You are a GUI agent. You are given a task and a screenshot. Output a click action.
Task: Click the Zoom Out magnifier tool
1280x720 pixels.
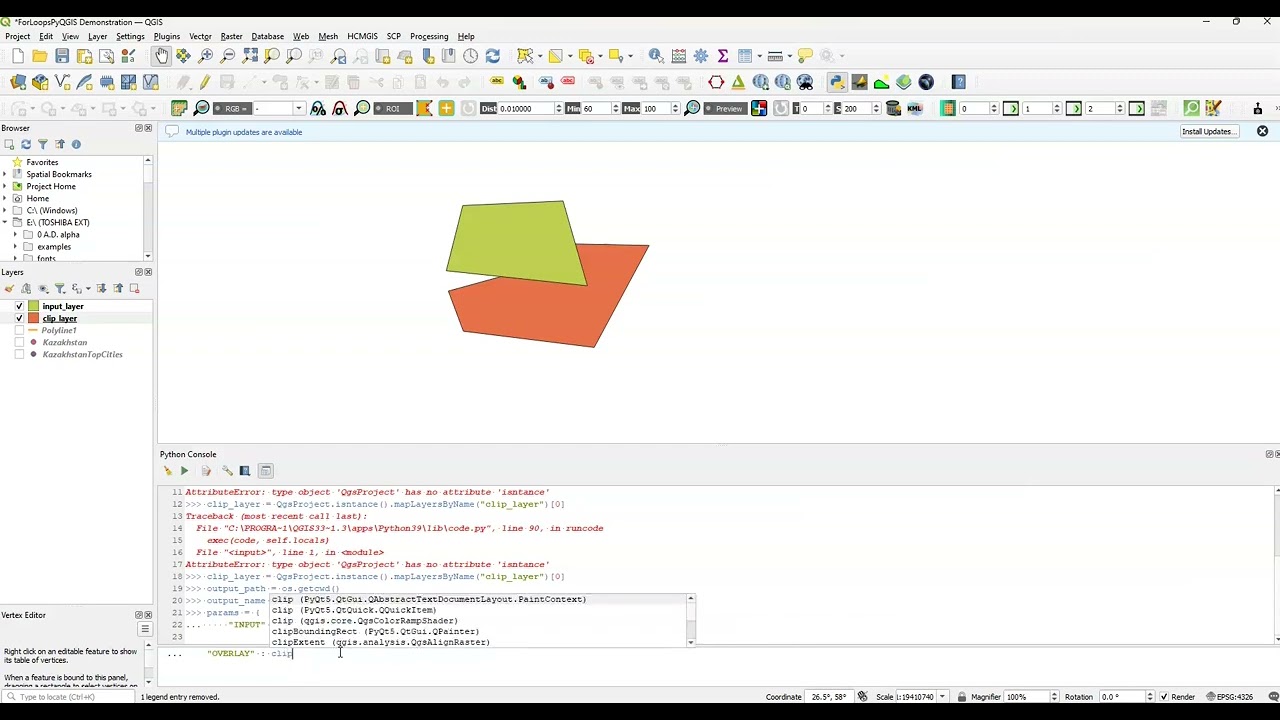pyautogui.click(x=228, y=56)
